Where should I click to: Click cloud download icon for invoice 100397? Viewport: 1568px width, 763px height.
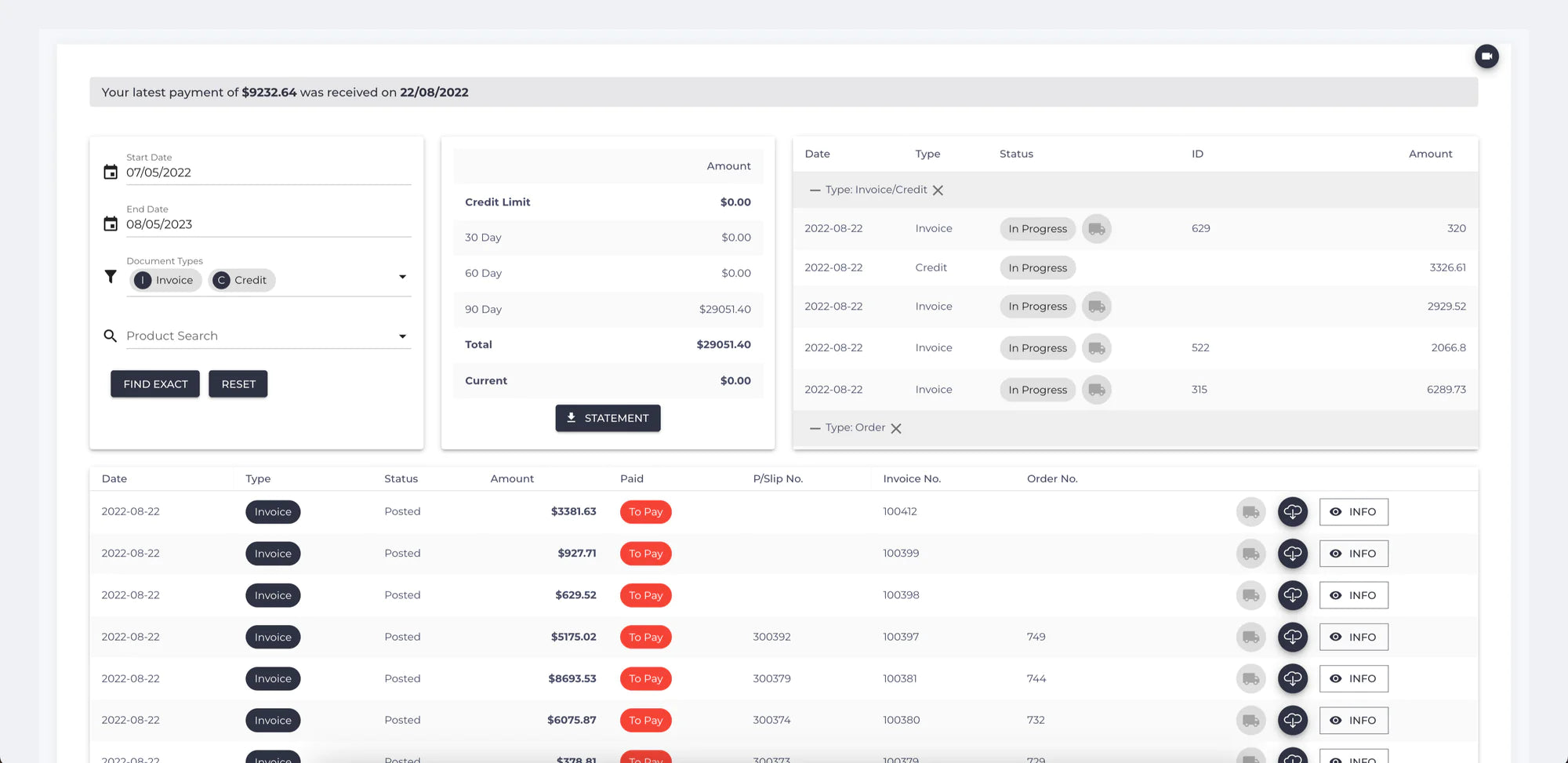point(1292,637)
